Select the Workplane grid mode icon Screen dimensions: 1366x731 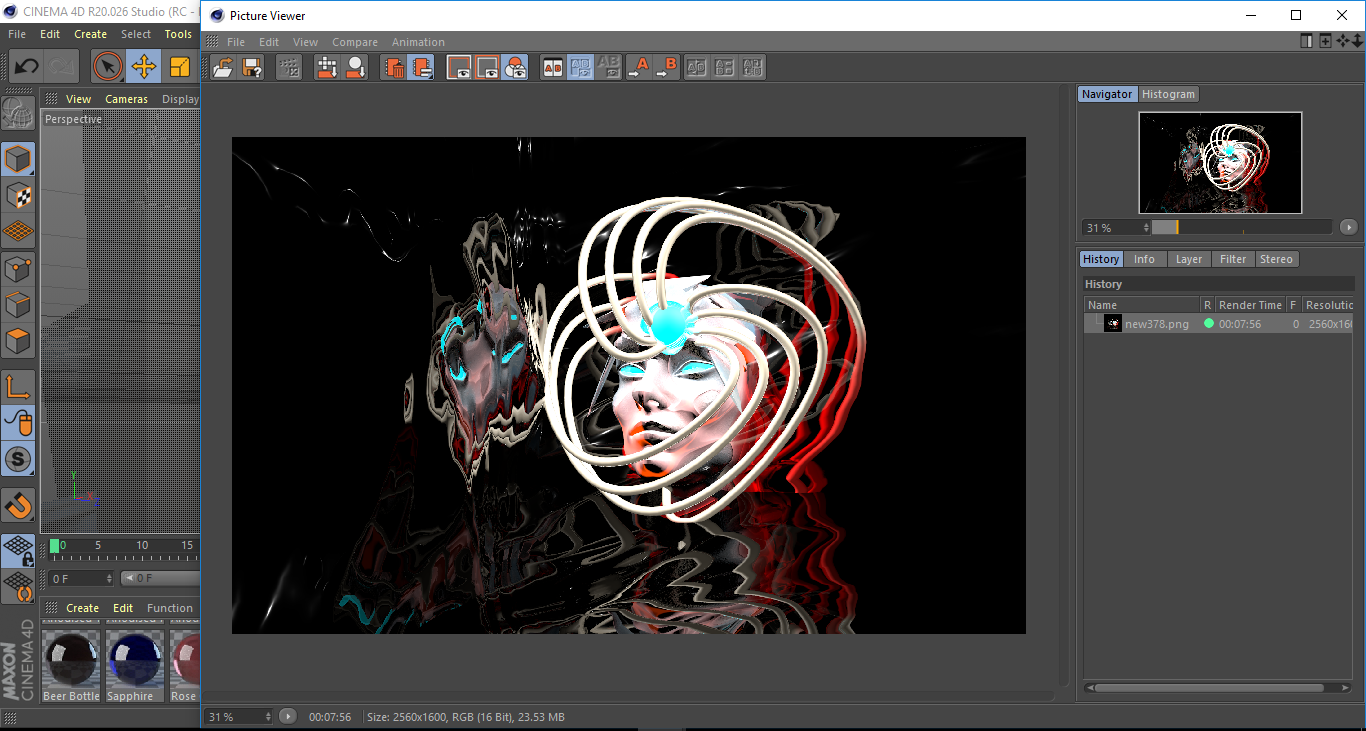pyautogui.click(x=18, y=231)
